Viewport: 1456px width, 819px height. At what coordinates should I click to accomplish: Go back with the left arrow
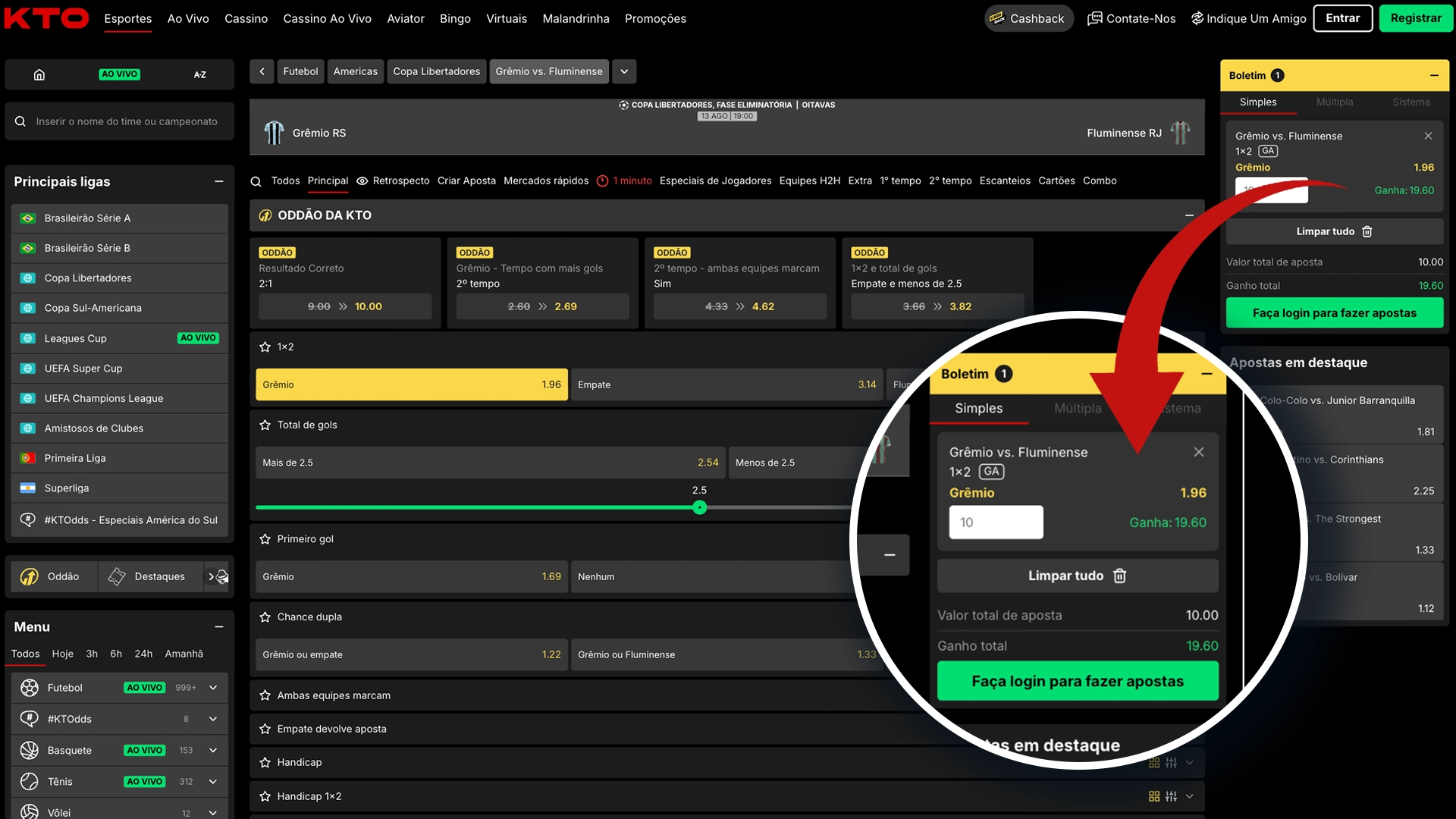[x=262, y=71]
